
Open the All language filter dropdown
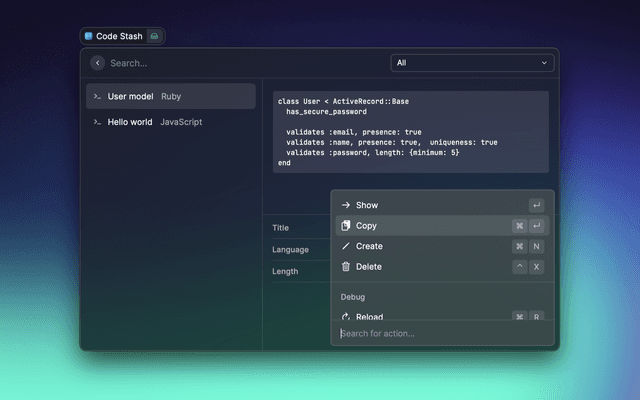(472, 63)
